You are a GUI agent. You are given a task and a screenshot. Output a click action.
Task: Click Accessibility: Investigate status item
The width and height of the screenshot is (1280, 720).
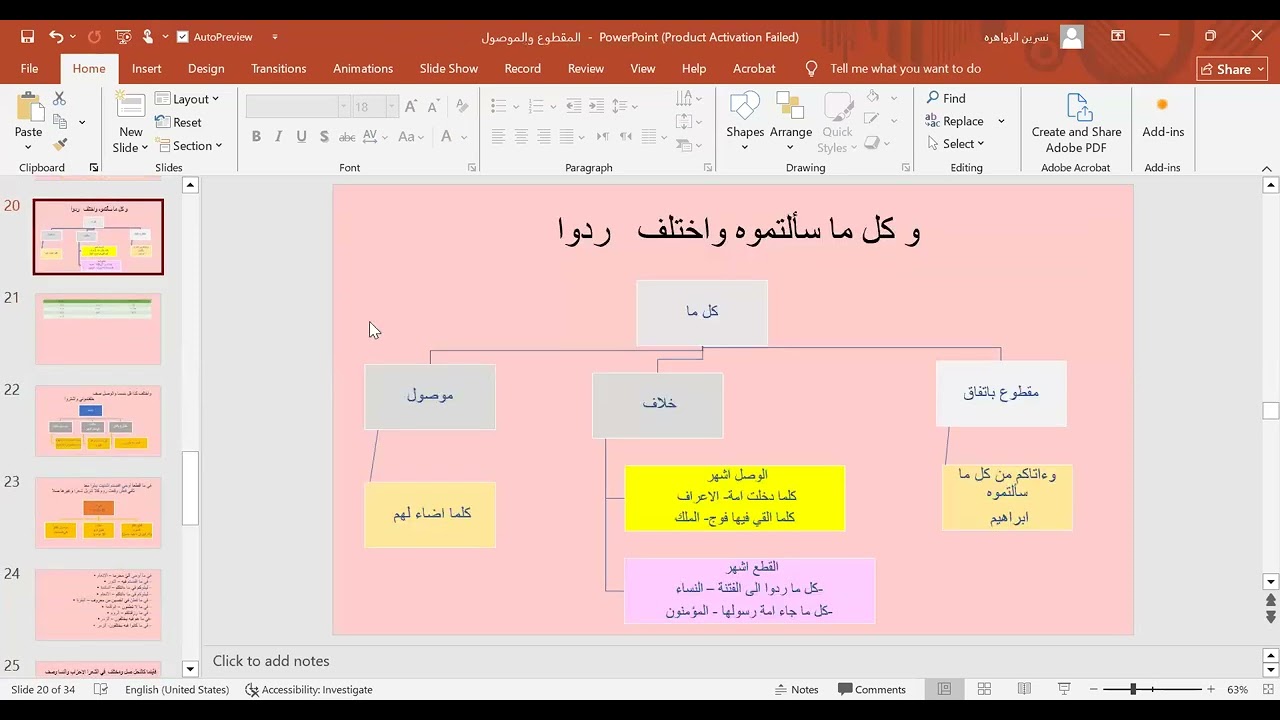[309, 689]
